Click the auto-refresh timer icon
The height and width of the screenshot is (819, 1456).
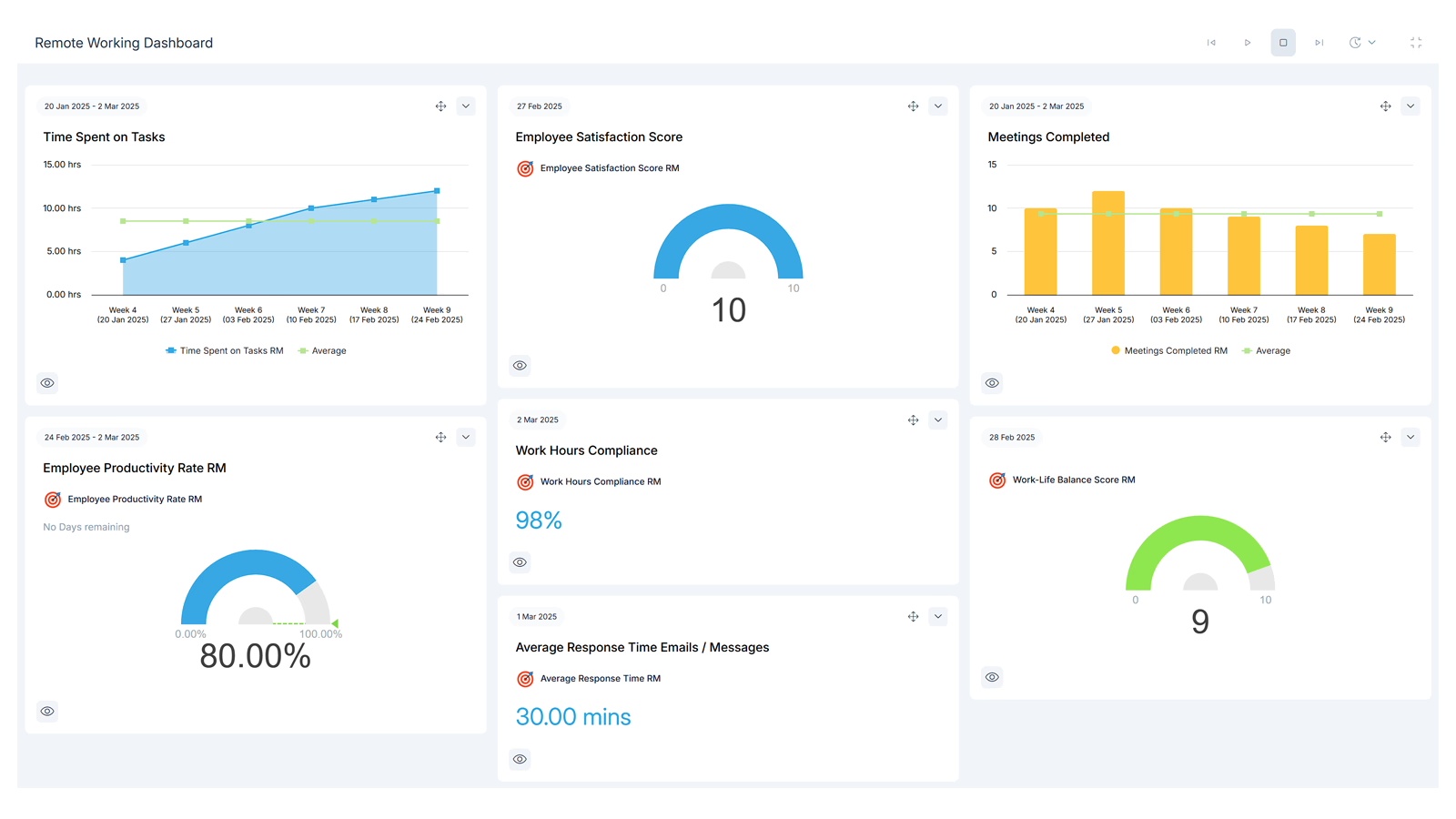tap(1355, 43)
